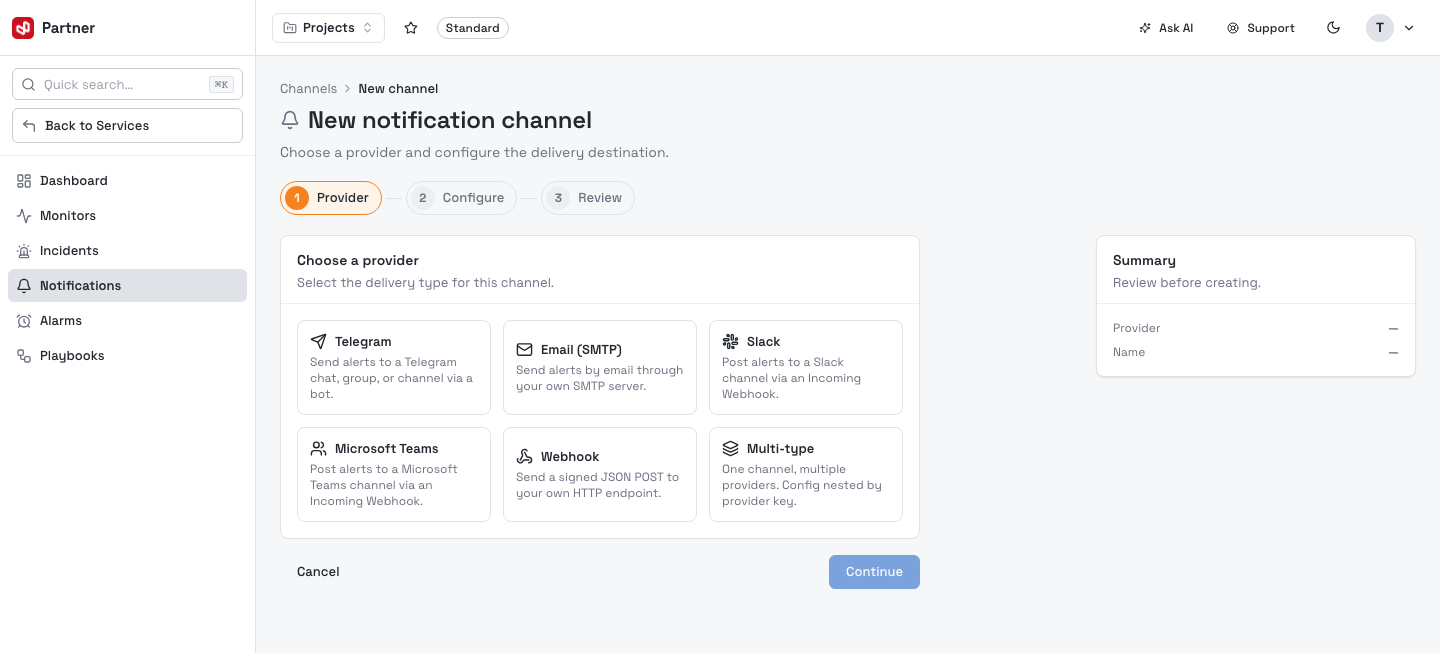
Task: Expand the user account menu chevron
Action: pos(1409,28)
